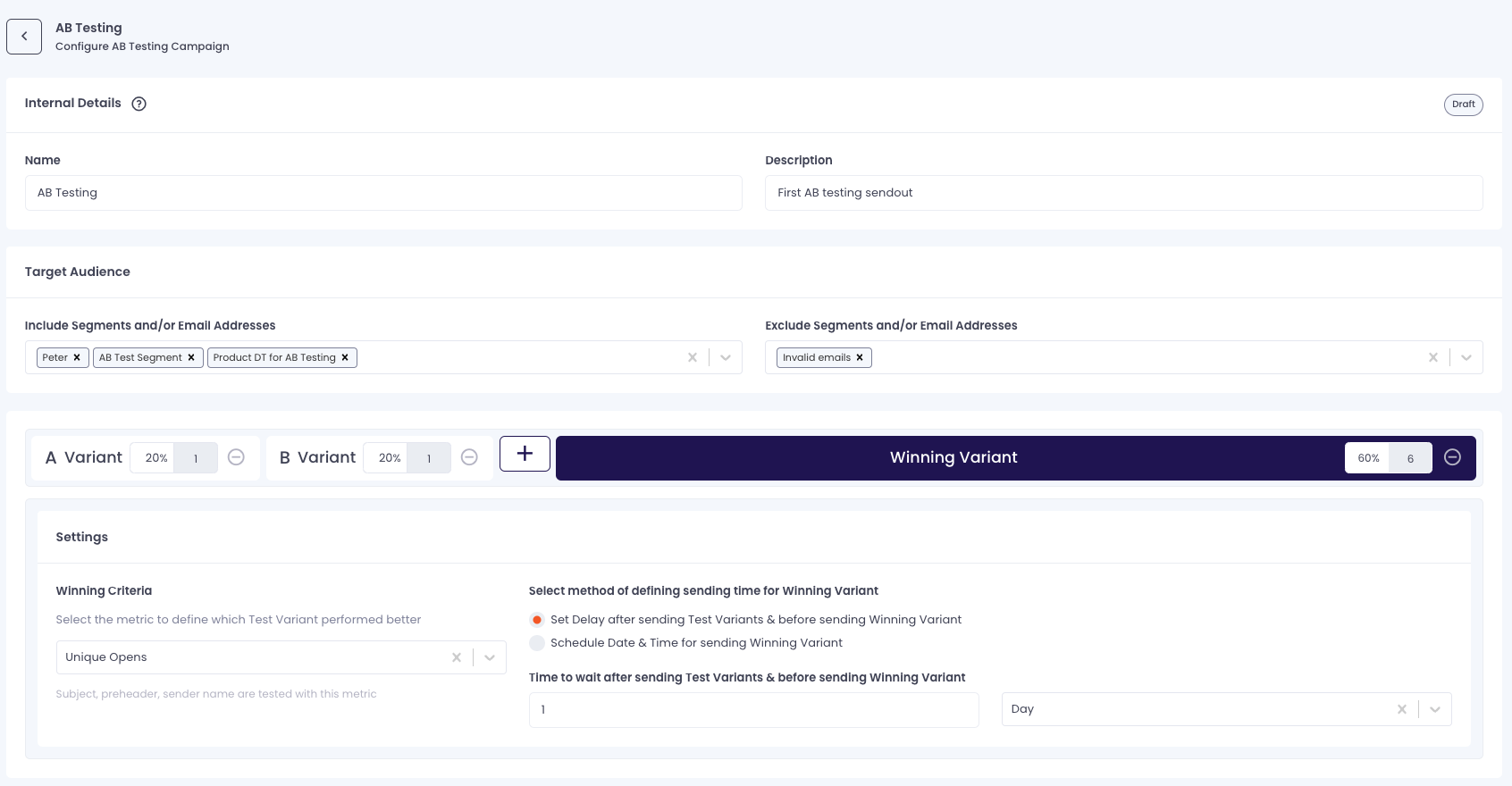
Task: Edit A Variant percentage field
Action: click(153, 458)
